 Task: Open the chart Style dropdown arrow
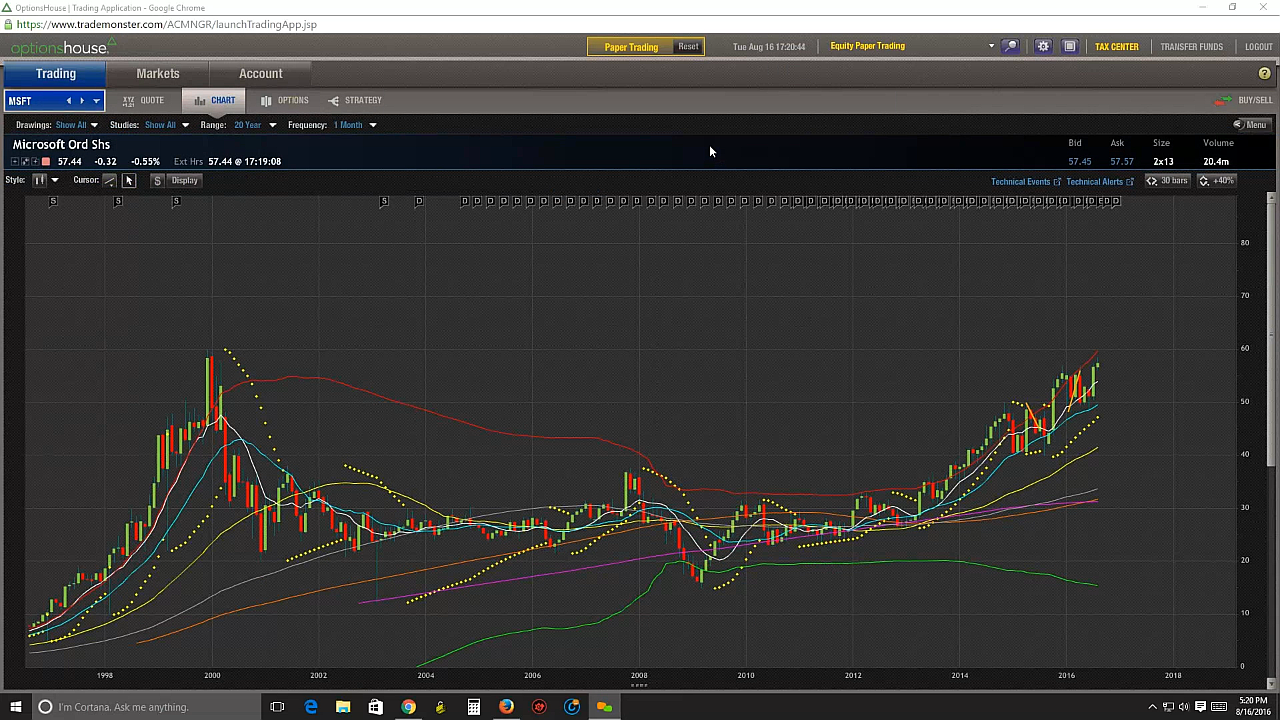[x=54, y=180]
